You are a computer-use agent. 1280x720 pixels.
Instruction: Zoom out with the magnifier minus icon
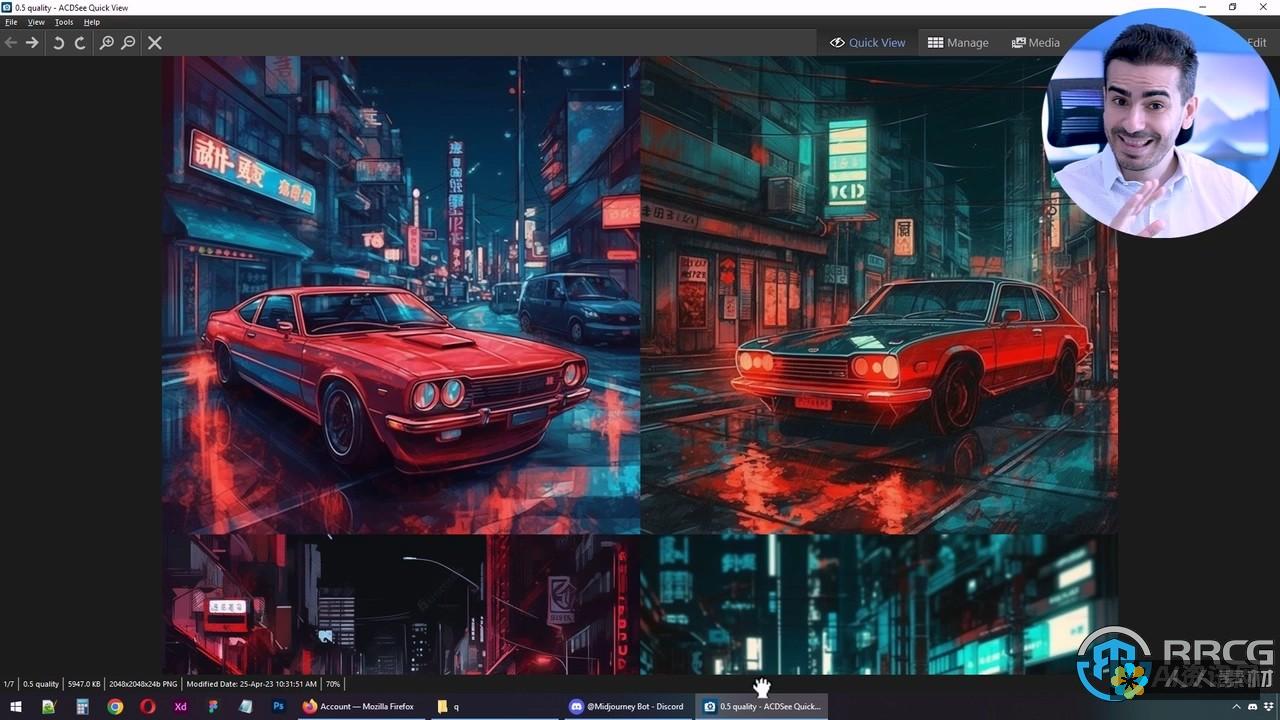click(128, 42)
